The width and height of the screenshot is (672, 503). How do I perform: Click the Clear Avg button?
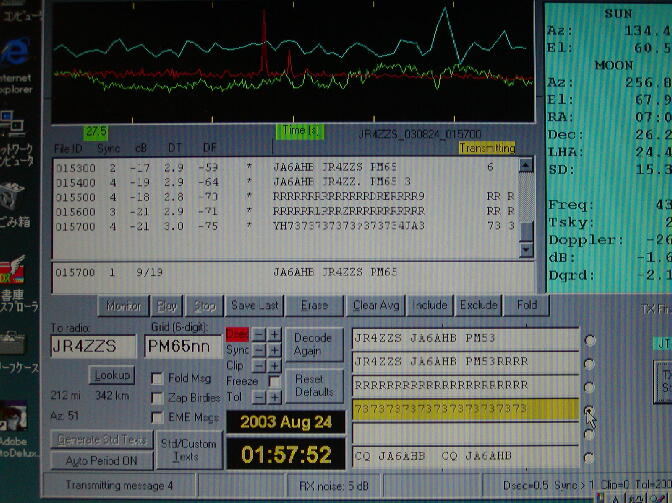(375, 305)
